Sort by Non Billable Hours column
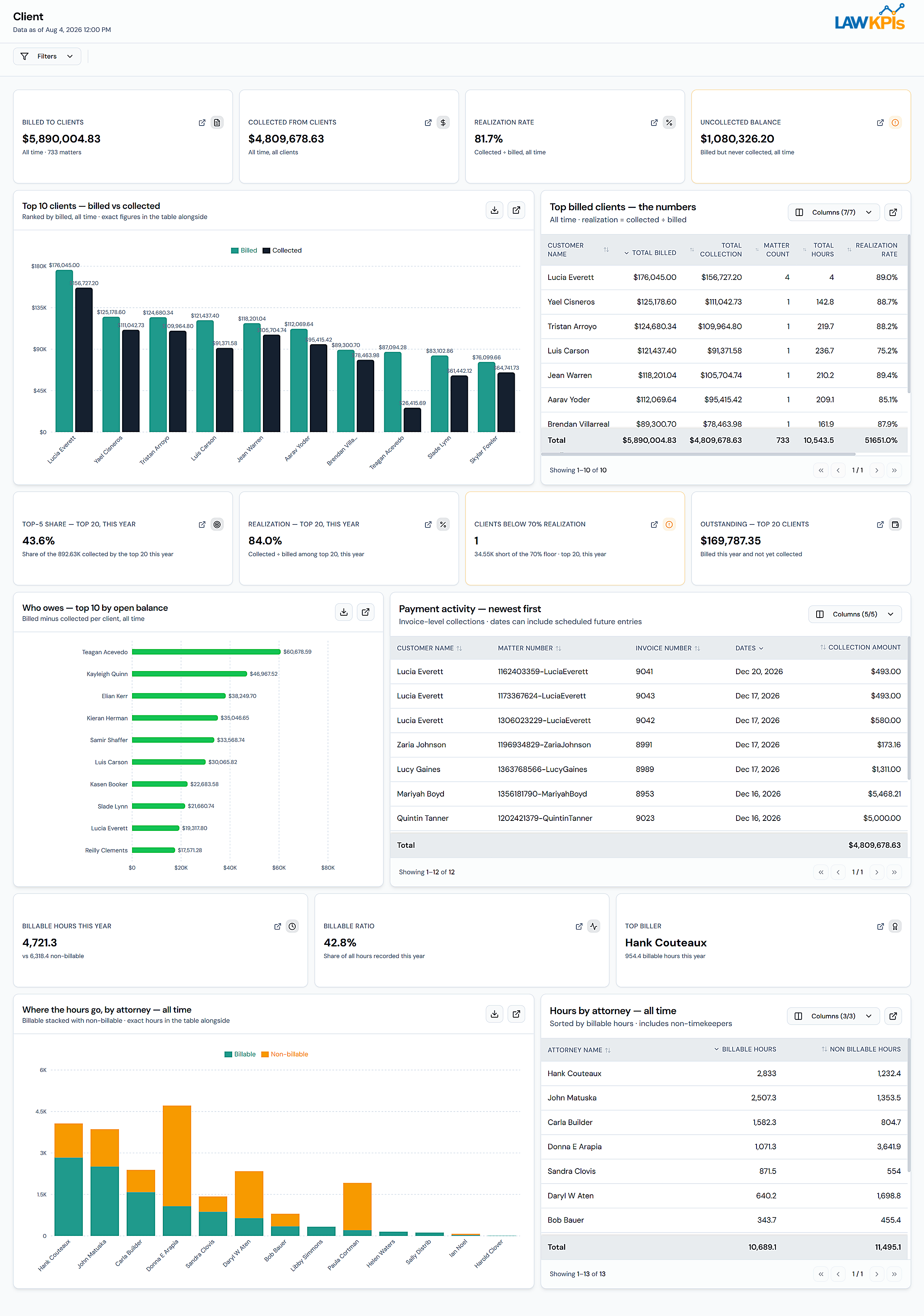The width and height of the screenshot is (924, 1316). tap(860, 1049)
